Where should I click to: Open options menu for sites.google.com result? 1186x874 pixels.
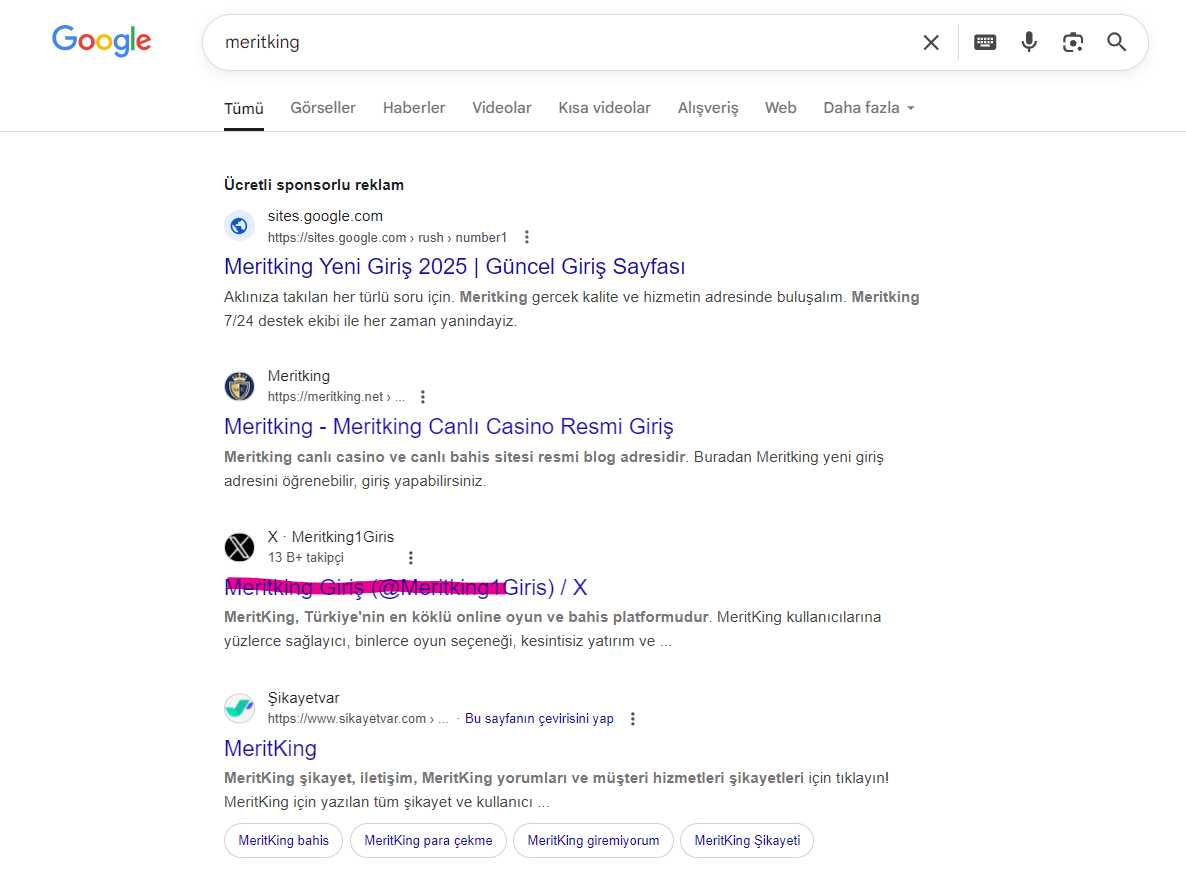click(526, 237)
